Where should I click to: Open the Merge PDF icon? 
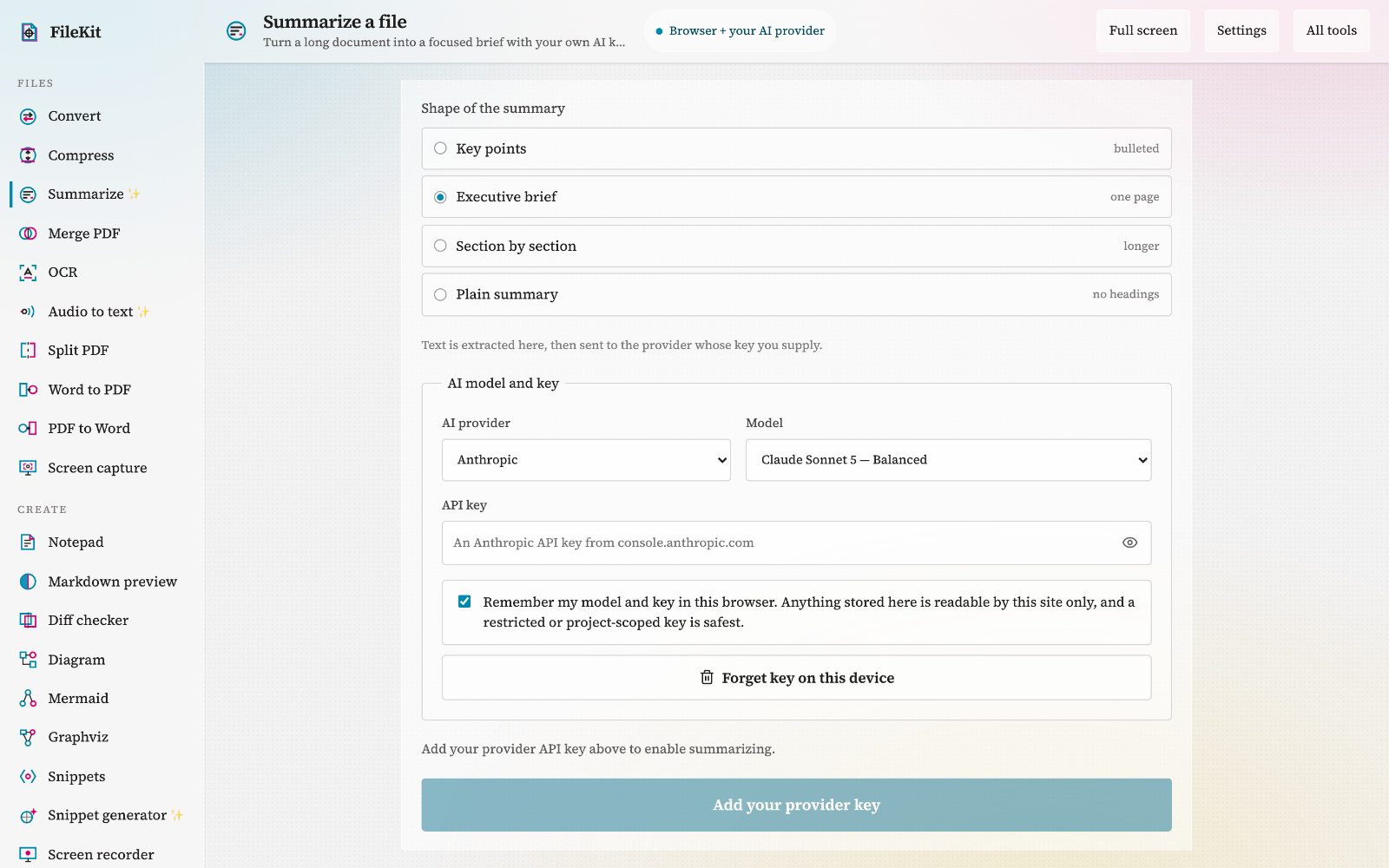pos(28,233)
